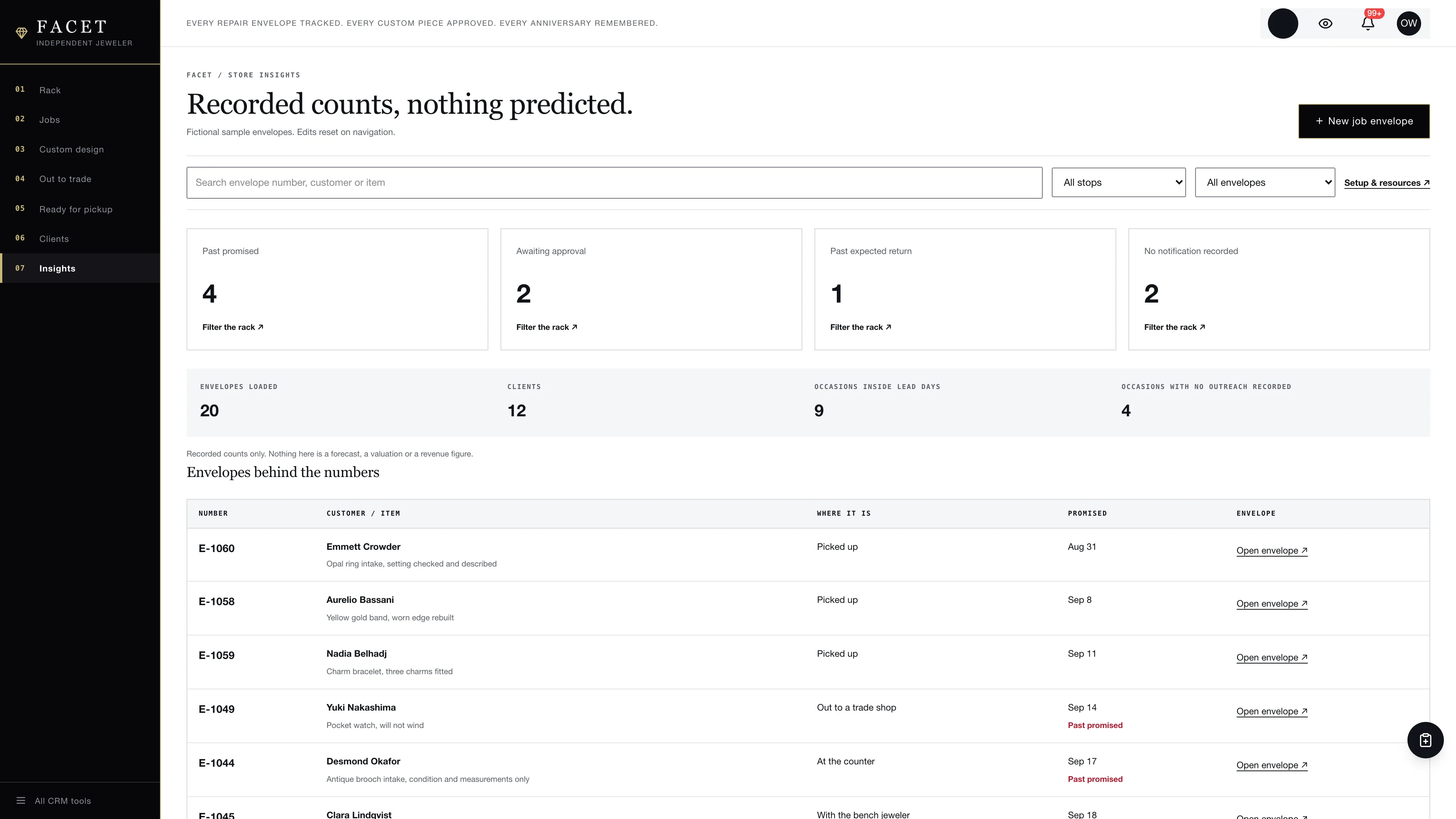Filter the rack for Past promised

click(x=233, y=327)
